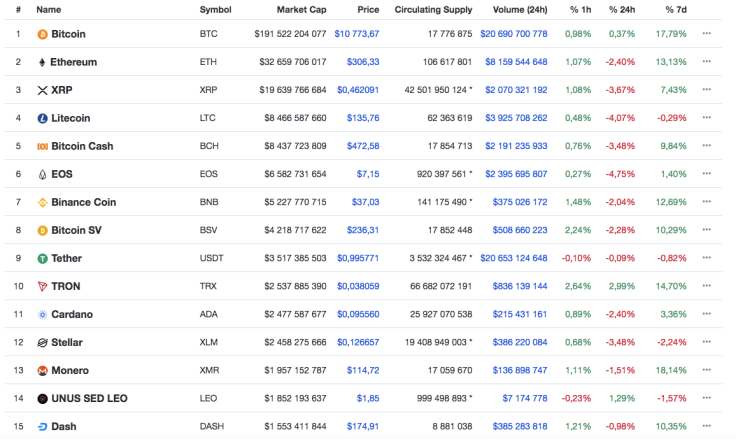Open the Bitcoin Cash name link
The height and width of the screenshot is (439, 736).
point(82,146)
